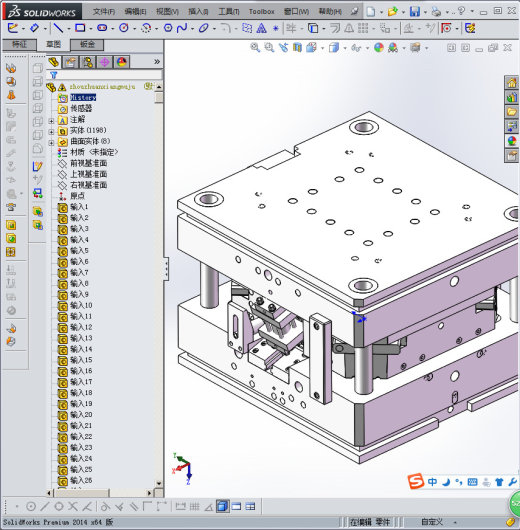Select the Spline sketch tool
Viewport: 520px width, 530px height.
[182, 28]
